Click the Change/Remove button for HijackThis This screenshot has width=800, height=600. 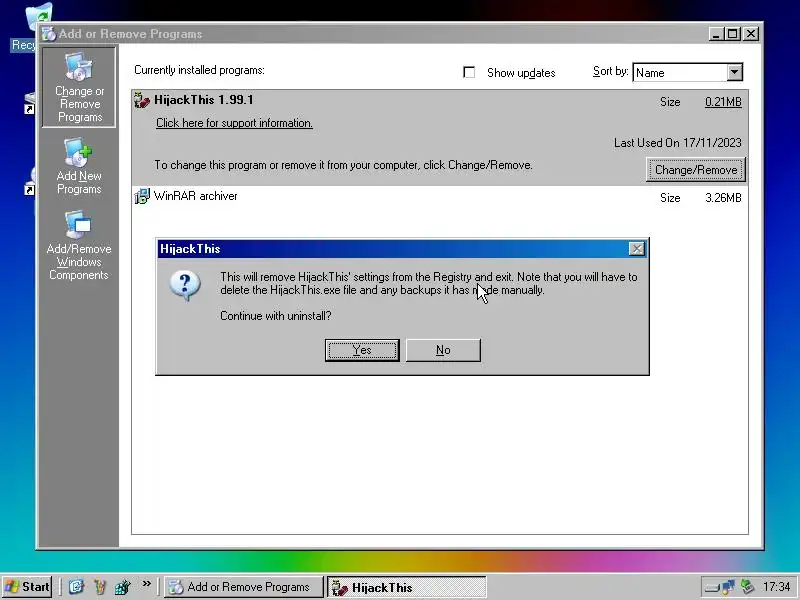(x=696, y=170)
